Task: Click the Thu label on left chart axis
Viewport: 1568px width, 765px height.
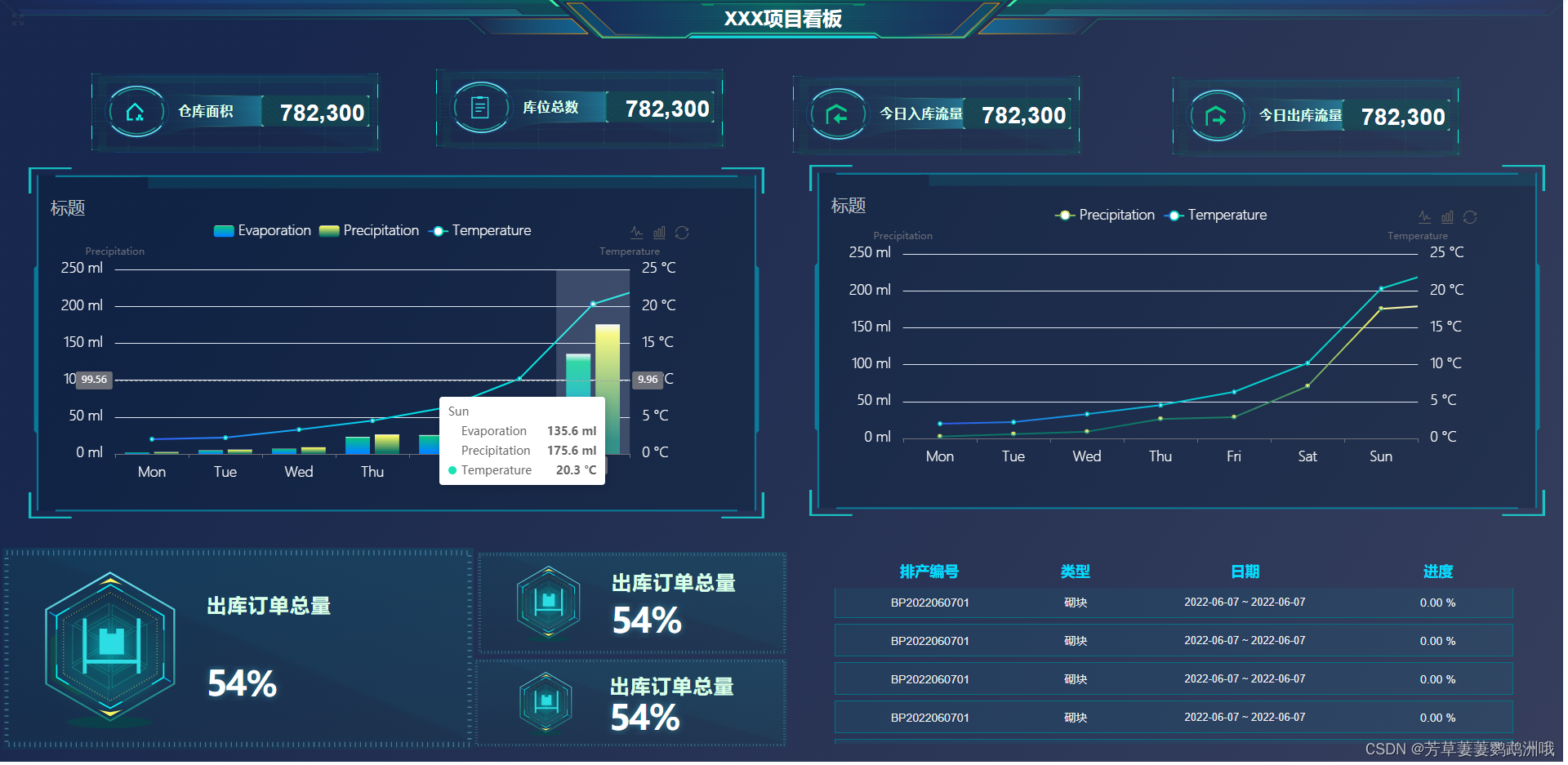Action: pyautogui.click(x=372, y=472)
